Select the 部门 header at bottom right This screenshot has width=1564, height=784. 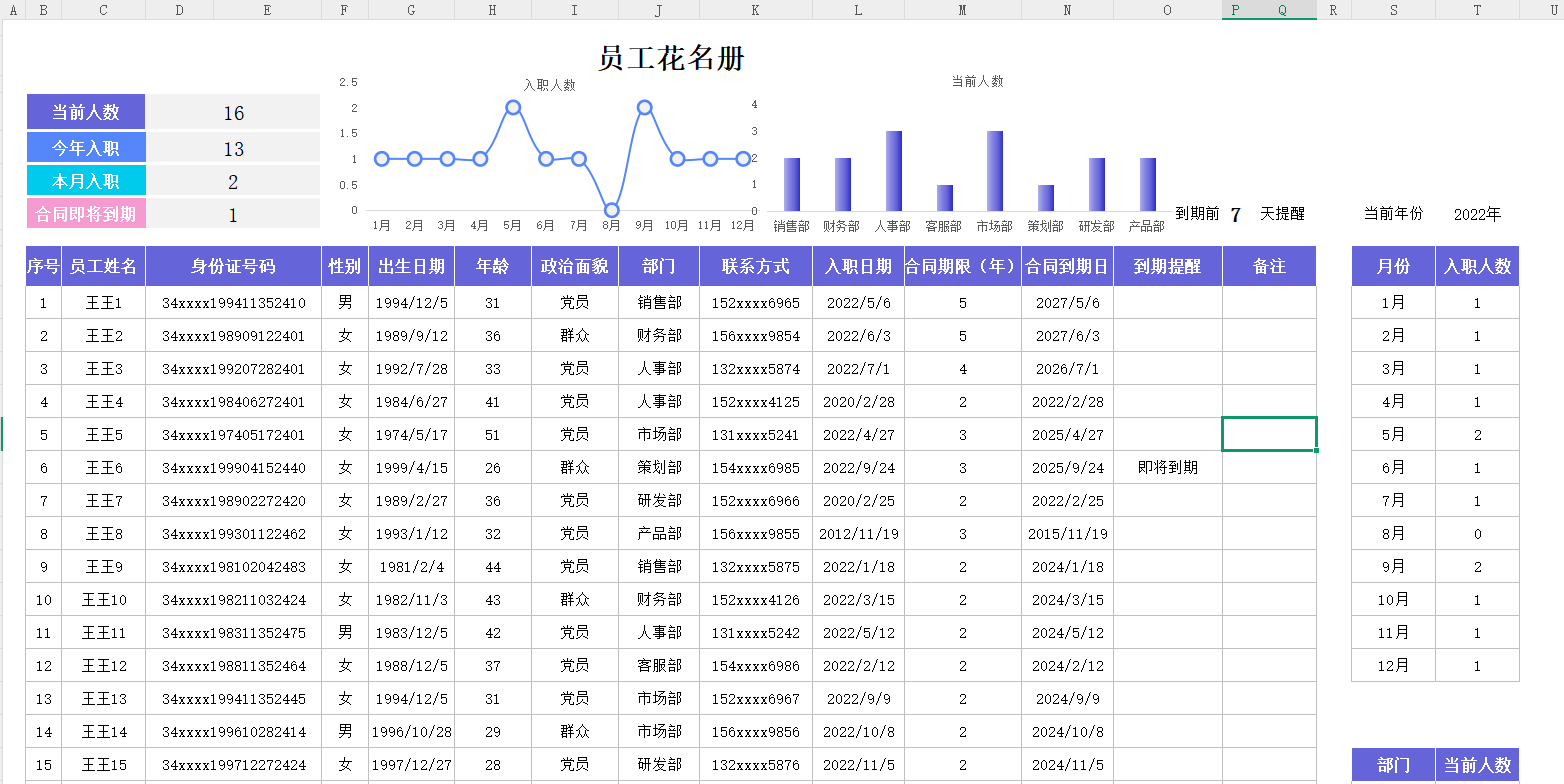coord(1392,764)
